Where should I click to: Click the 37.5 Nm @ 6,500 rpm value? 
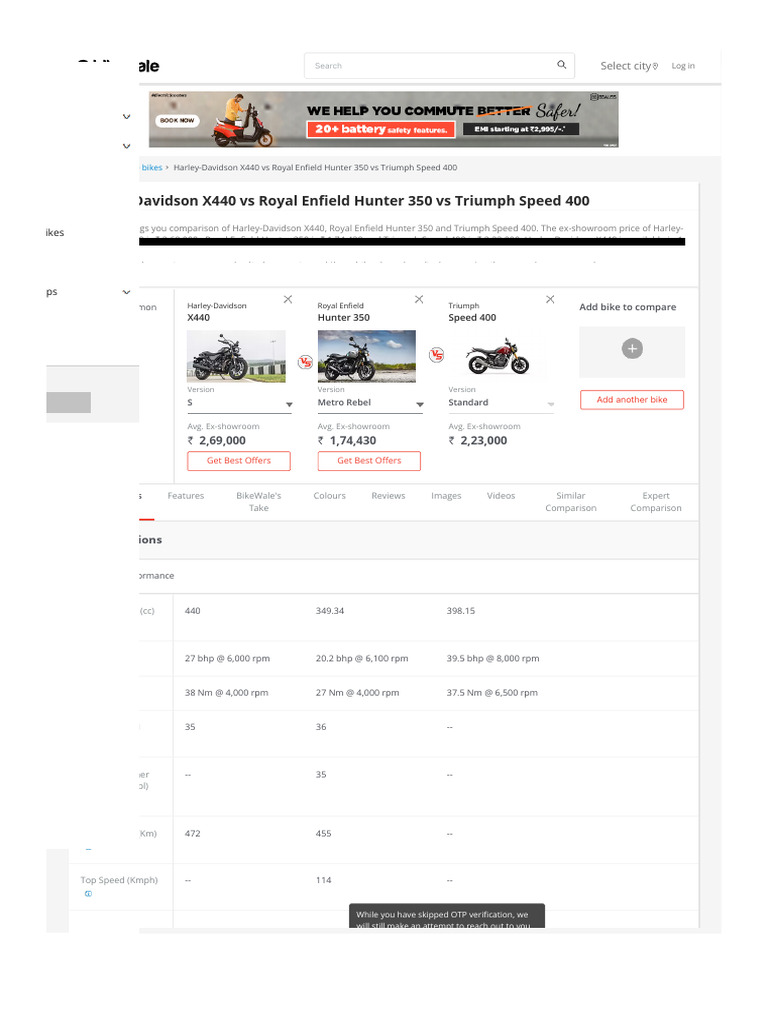point(492,692)
